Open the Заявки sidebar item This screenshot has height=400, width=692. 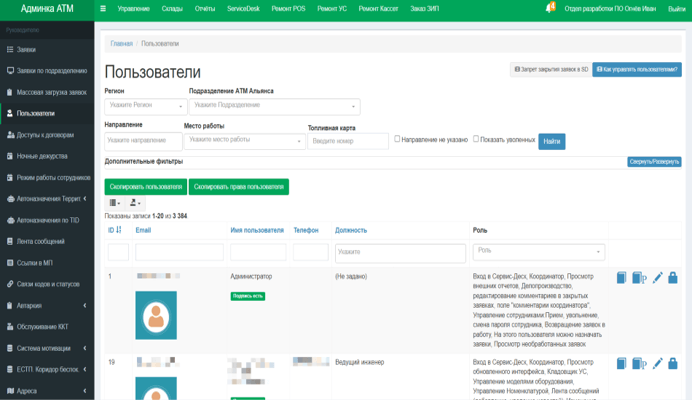pos(47,49)
